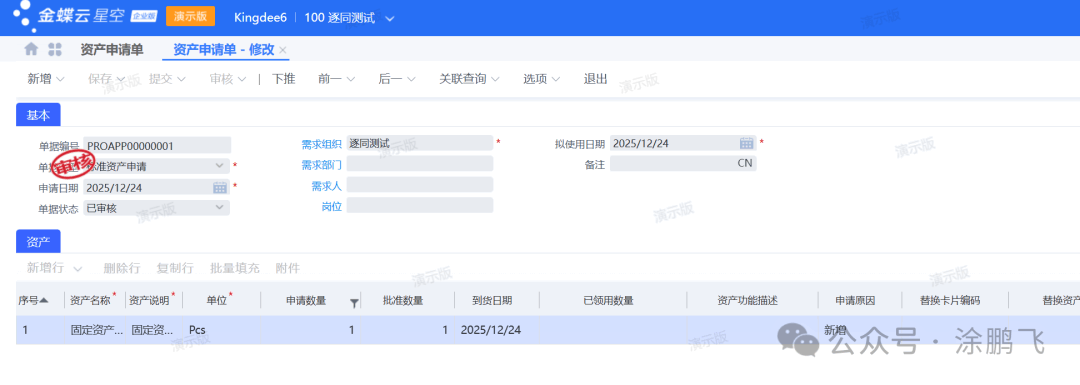Image resolution: width=1080 pixels, height=385 pixels.
Task: Select the 基本 section tab
Action: tap(38, 115)
